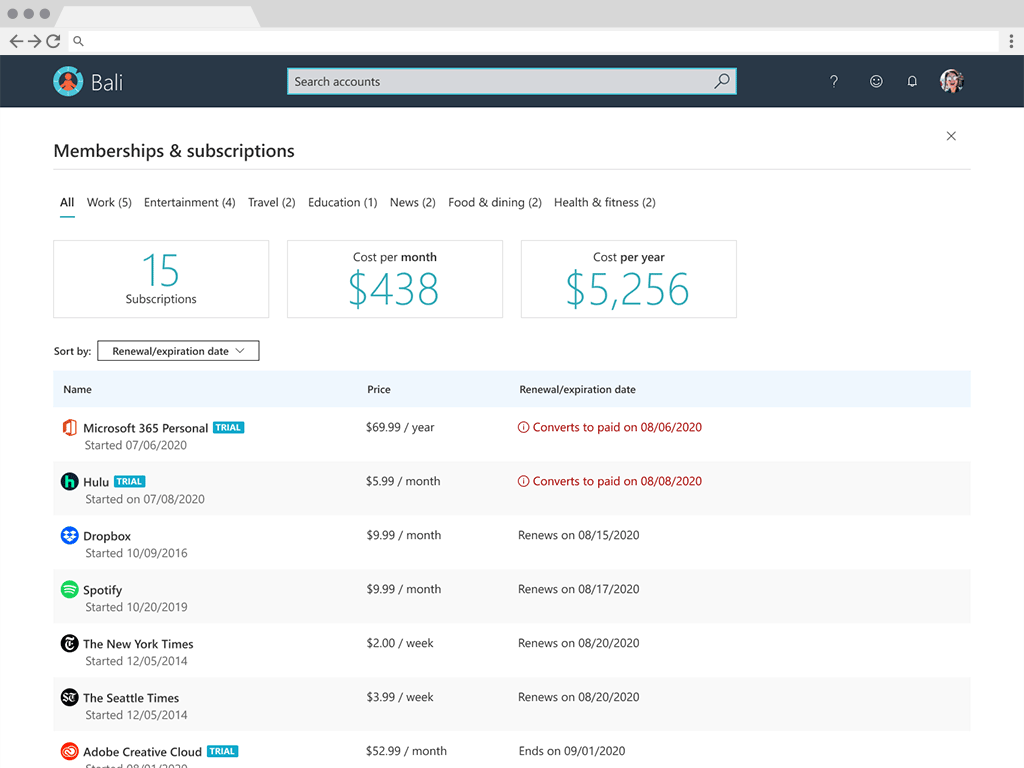Open the user profile avatar
Image resolution: width=1024 pixels, height=768 pixels.
(952, 81)
